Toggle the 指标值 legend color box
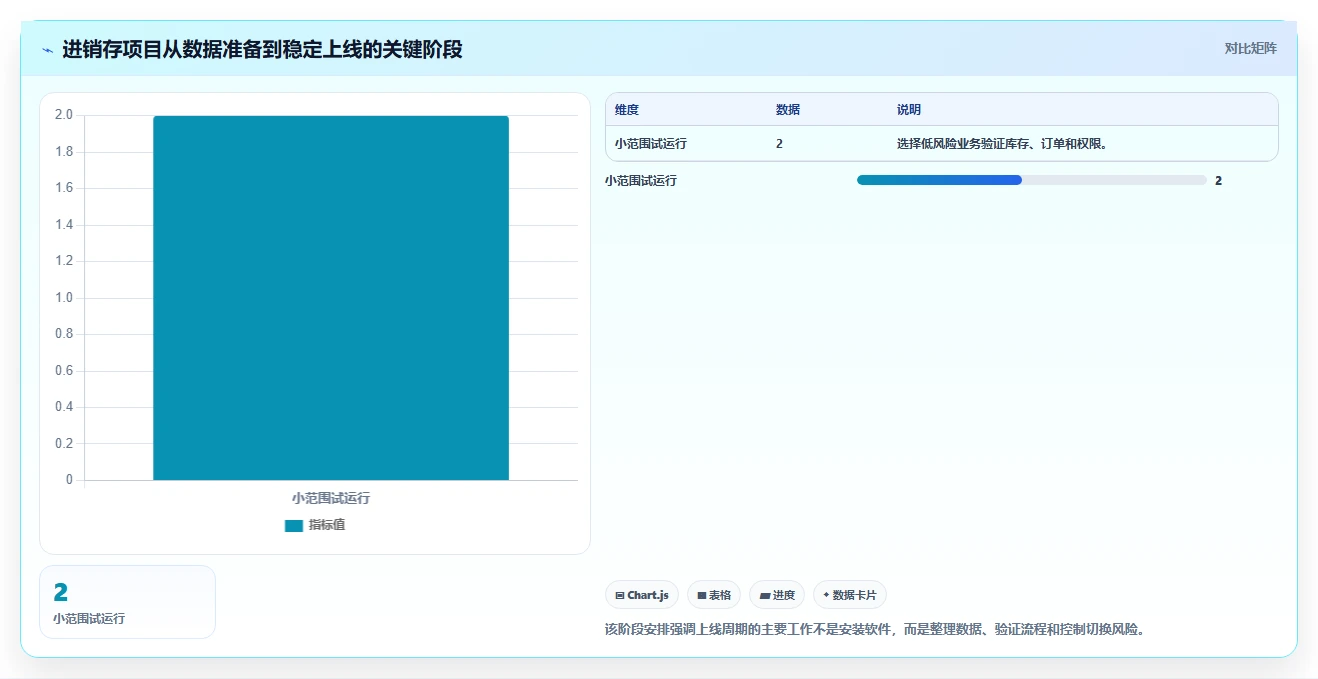The width and height of the screenshot is (1318, 679). coord(293,525)
